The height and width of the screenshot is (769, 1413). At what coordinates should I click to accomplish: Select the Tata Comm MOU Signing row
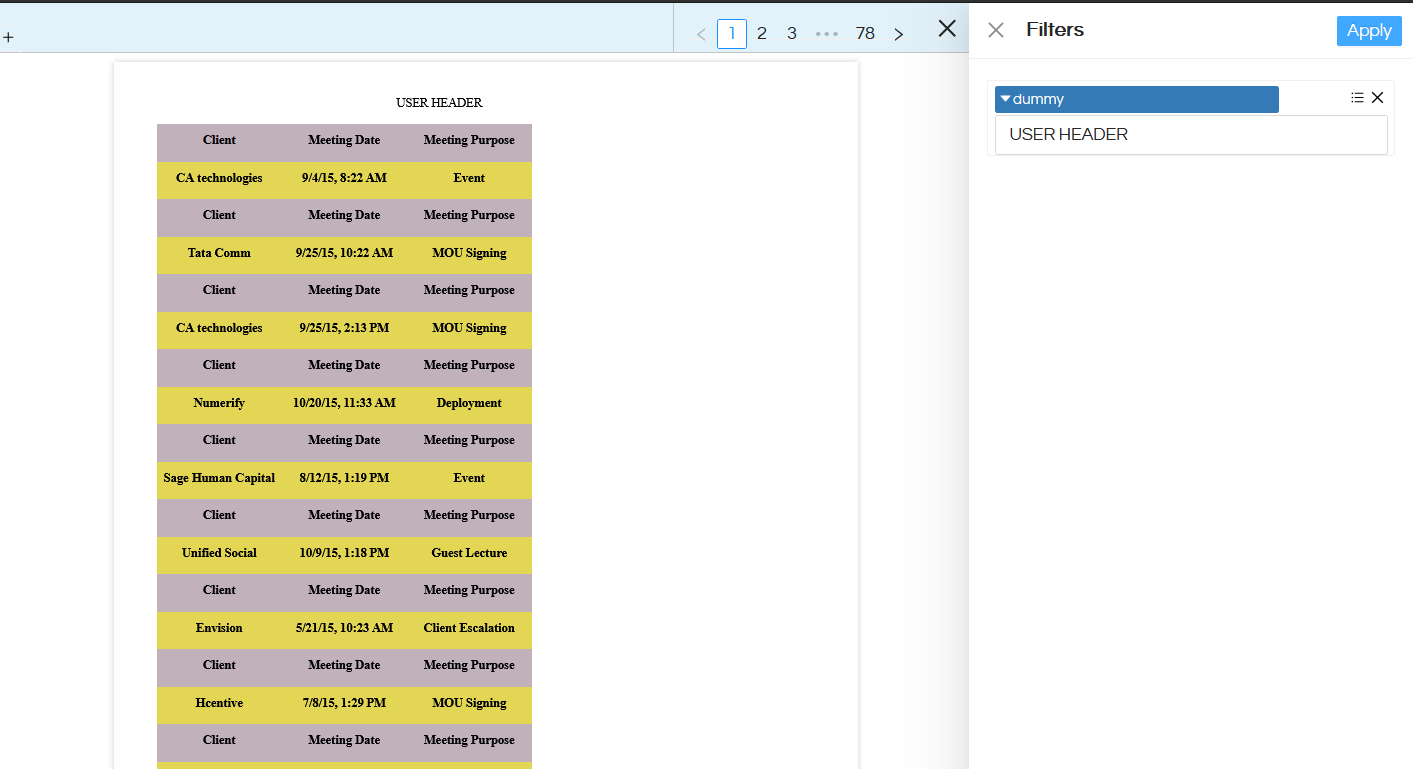(344, 253)
